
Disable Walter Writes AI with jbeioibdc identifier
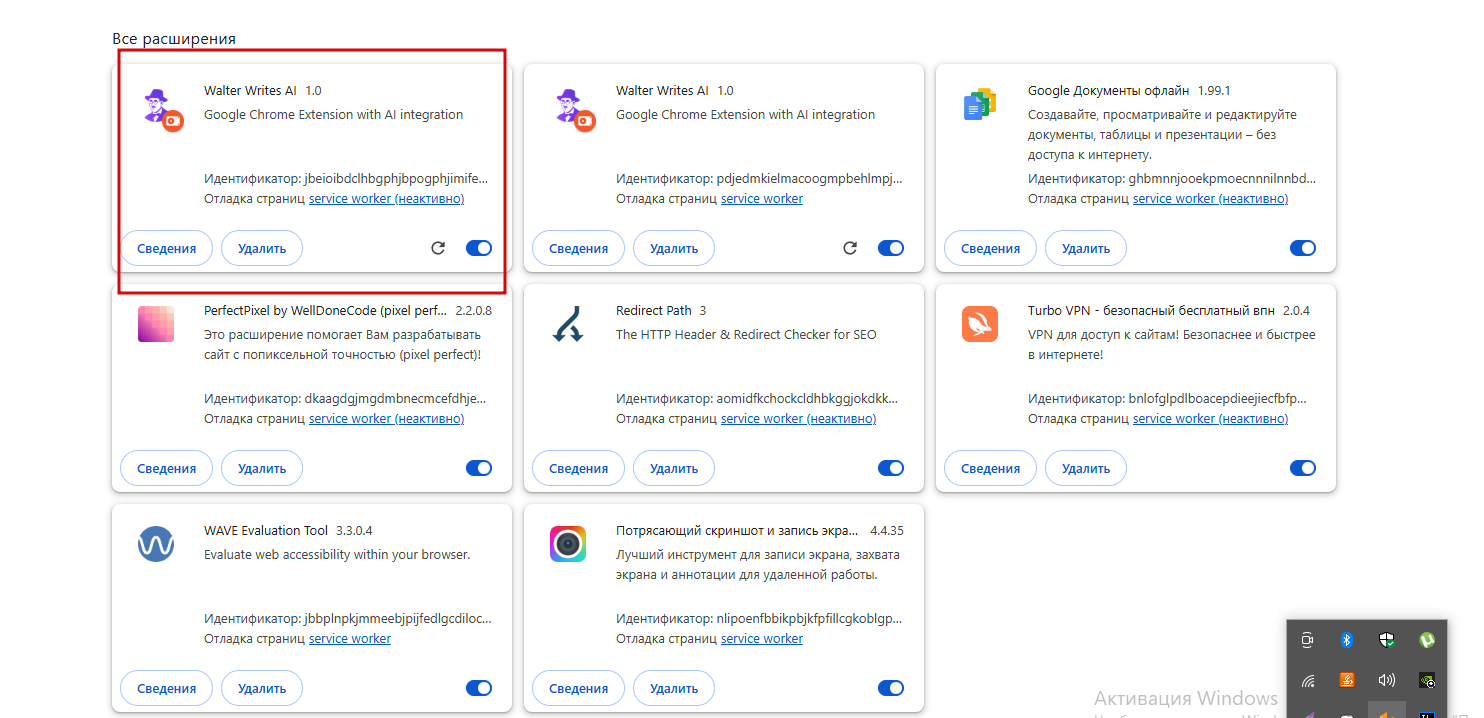479,248
